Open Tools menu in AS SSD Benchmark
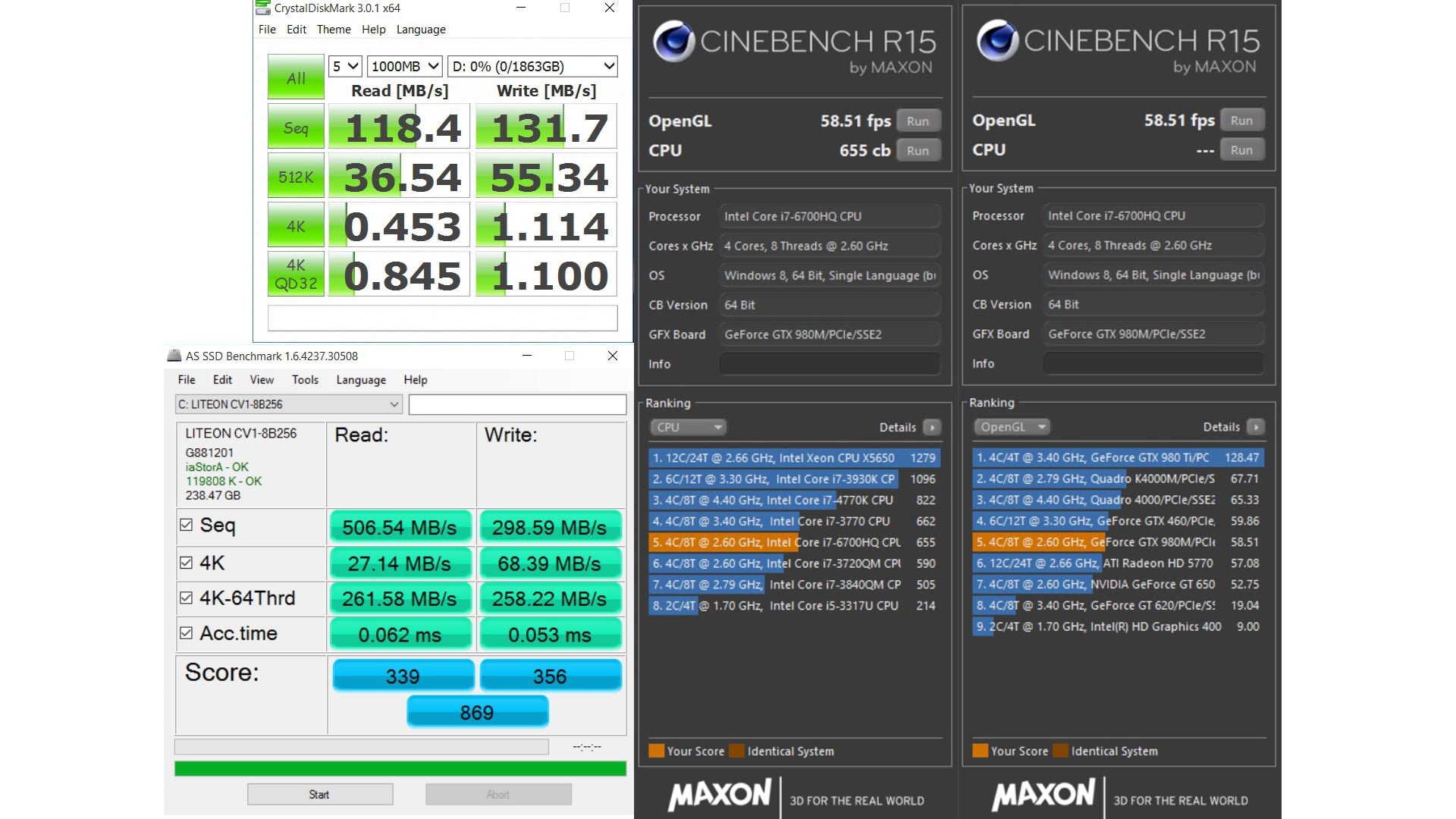 (x=305, y=380)
